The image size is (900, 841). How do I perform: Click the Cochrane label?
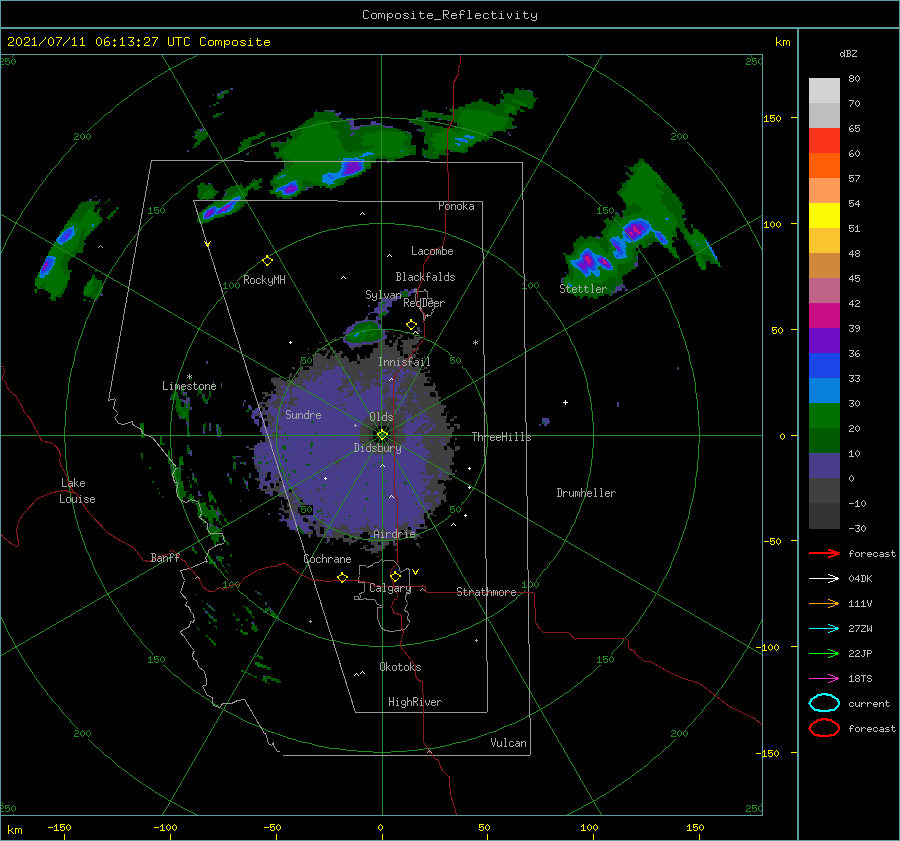pyautogui.click(x=327, y=559)
